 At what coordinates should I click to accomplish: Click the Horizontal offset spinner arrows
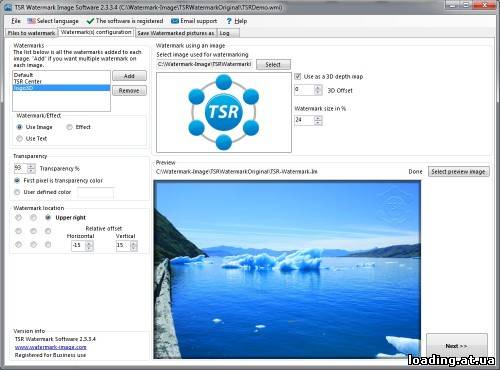pos(89,246)
